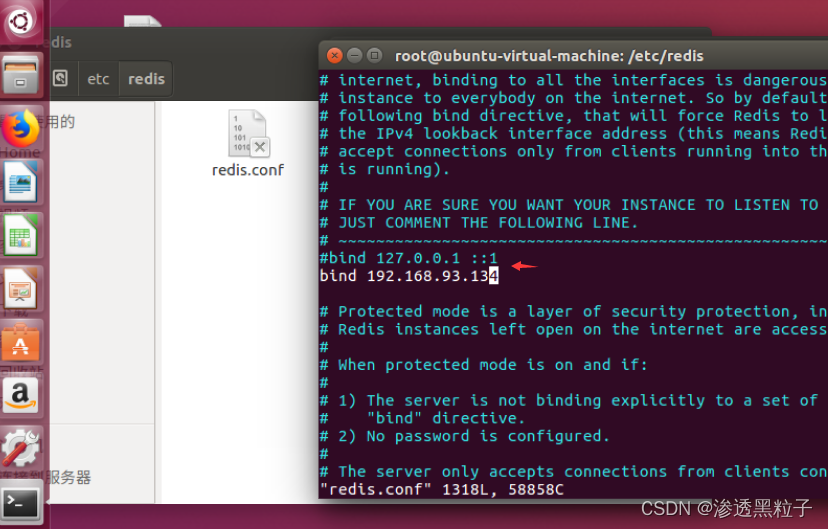Click 'IF YOU ARE SURE YOU WANT' line
The image size is (828, 529).
point(569,205)
